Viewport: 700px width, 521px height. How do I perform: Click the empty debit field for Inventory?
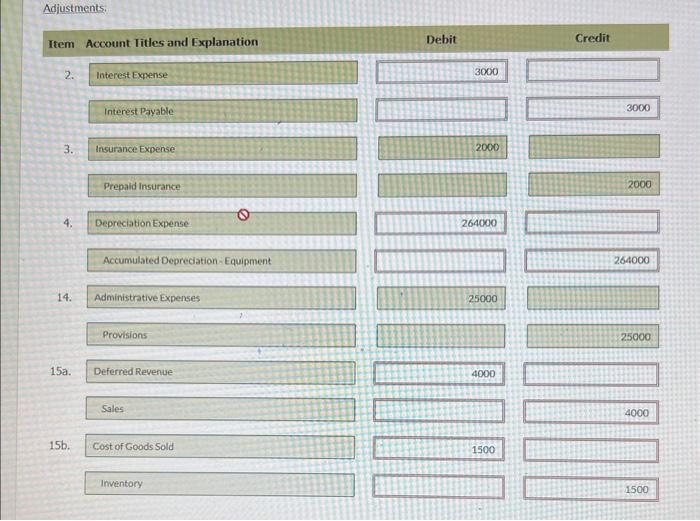click(x=438, y=487)
